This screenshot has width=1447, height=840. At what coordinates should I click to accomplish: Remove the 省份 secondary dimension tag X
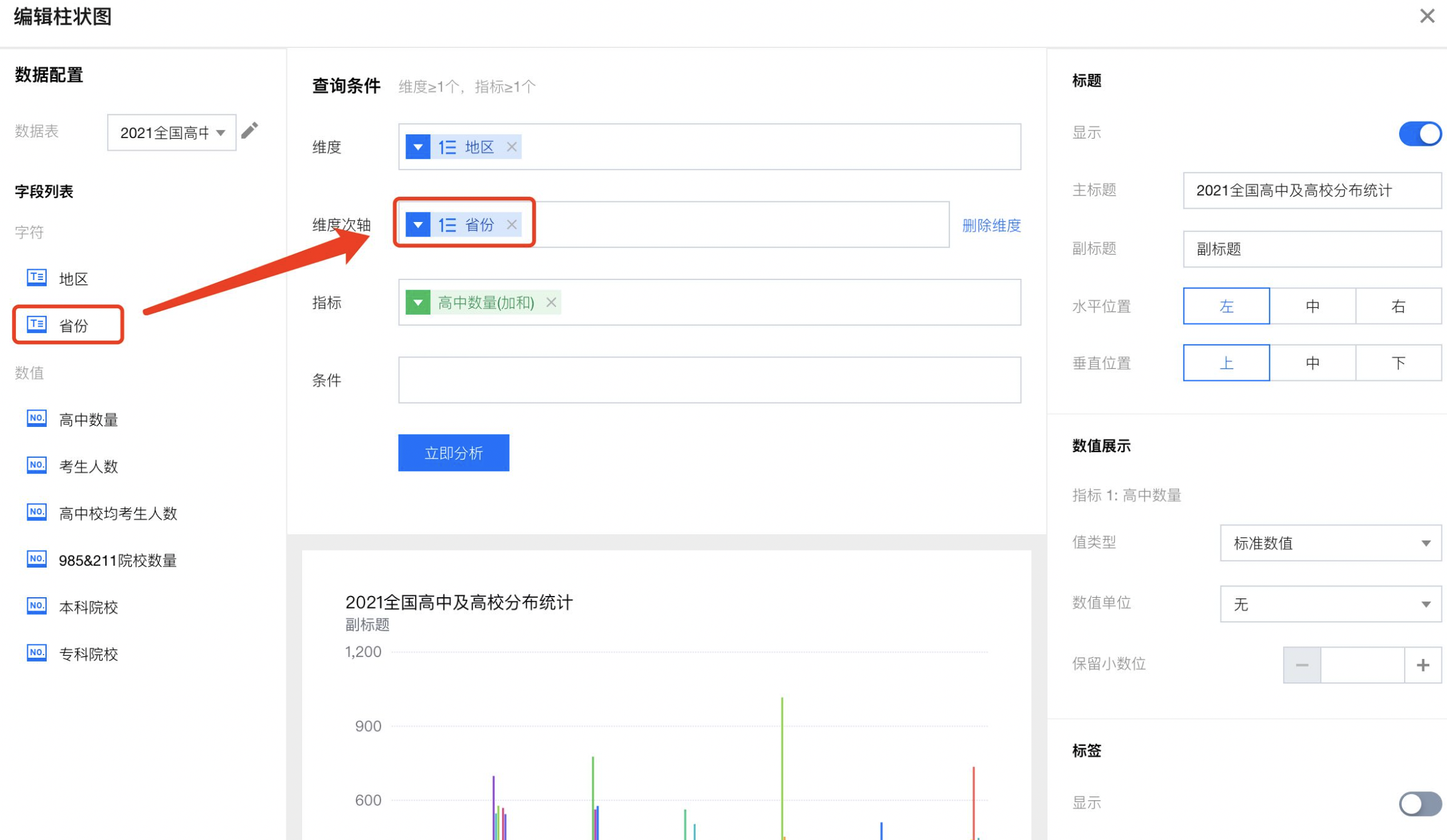512,225
